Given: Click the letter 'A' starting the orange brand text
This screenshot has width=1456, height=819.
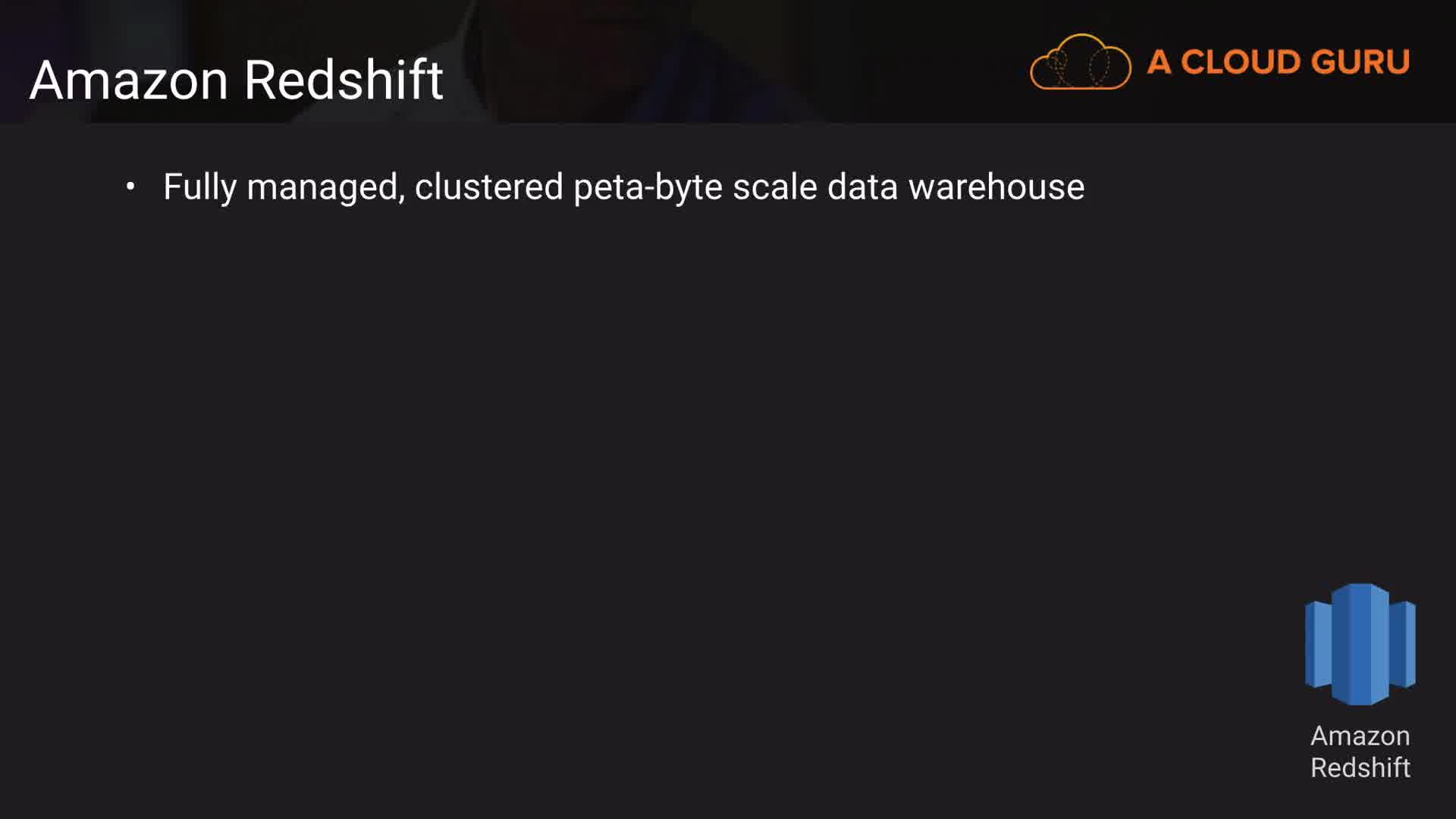Looking at the screenshot, I should tap(1158, 62).
